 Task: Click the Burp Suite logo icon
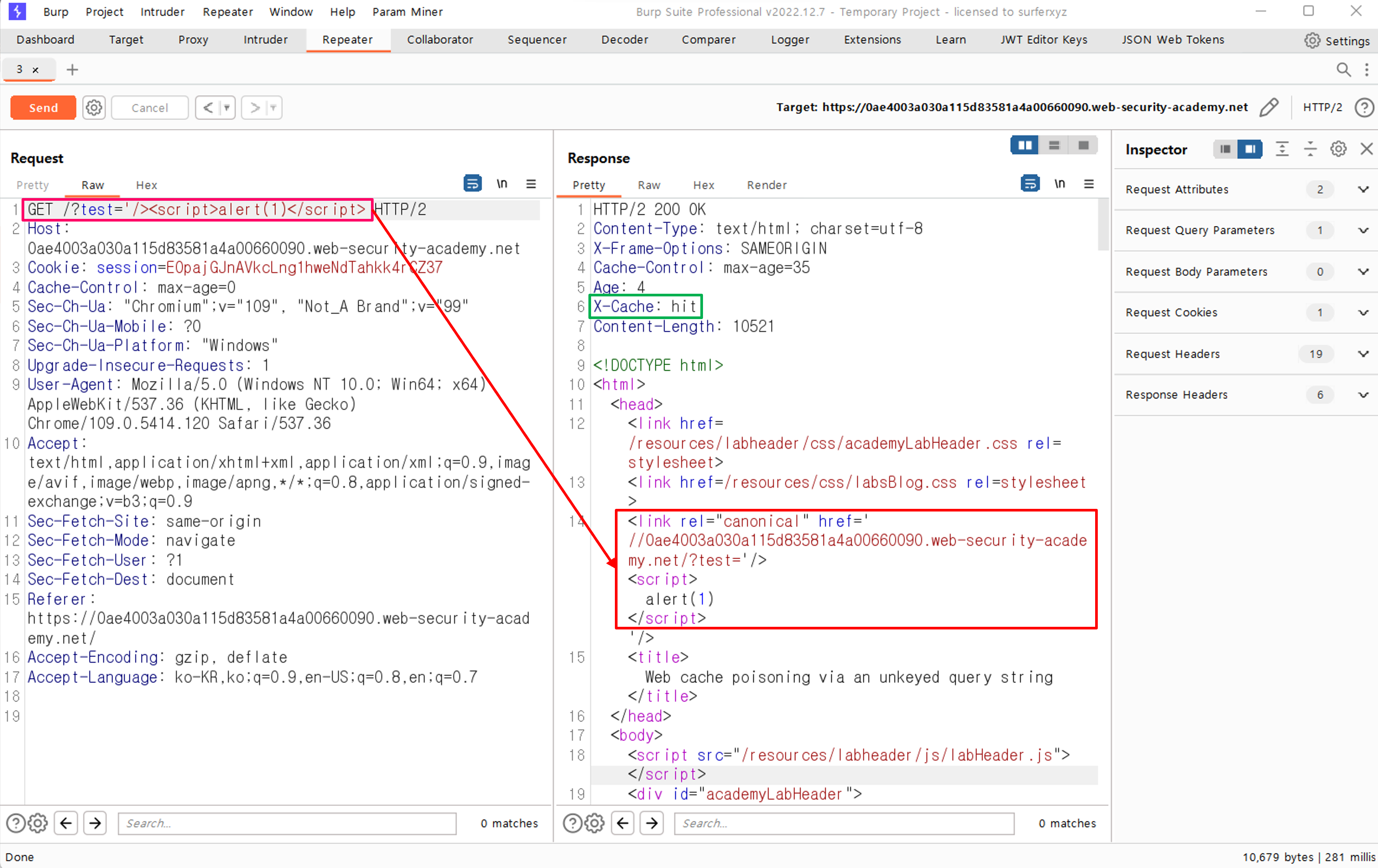pyautogui.click(x=17, y=11)
